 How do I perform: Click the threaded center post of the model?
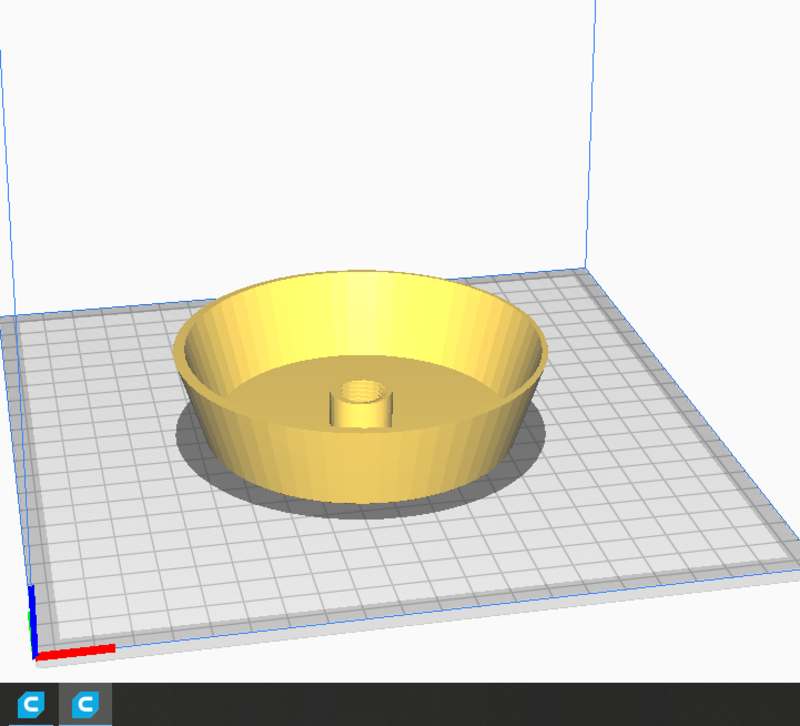tap(361, 412)
